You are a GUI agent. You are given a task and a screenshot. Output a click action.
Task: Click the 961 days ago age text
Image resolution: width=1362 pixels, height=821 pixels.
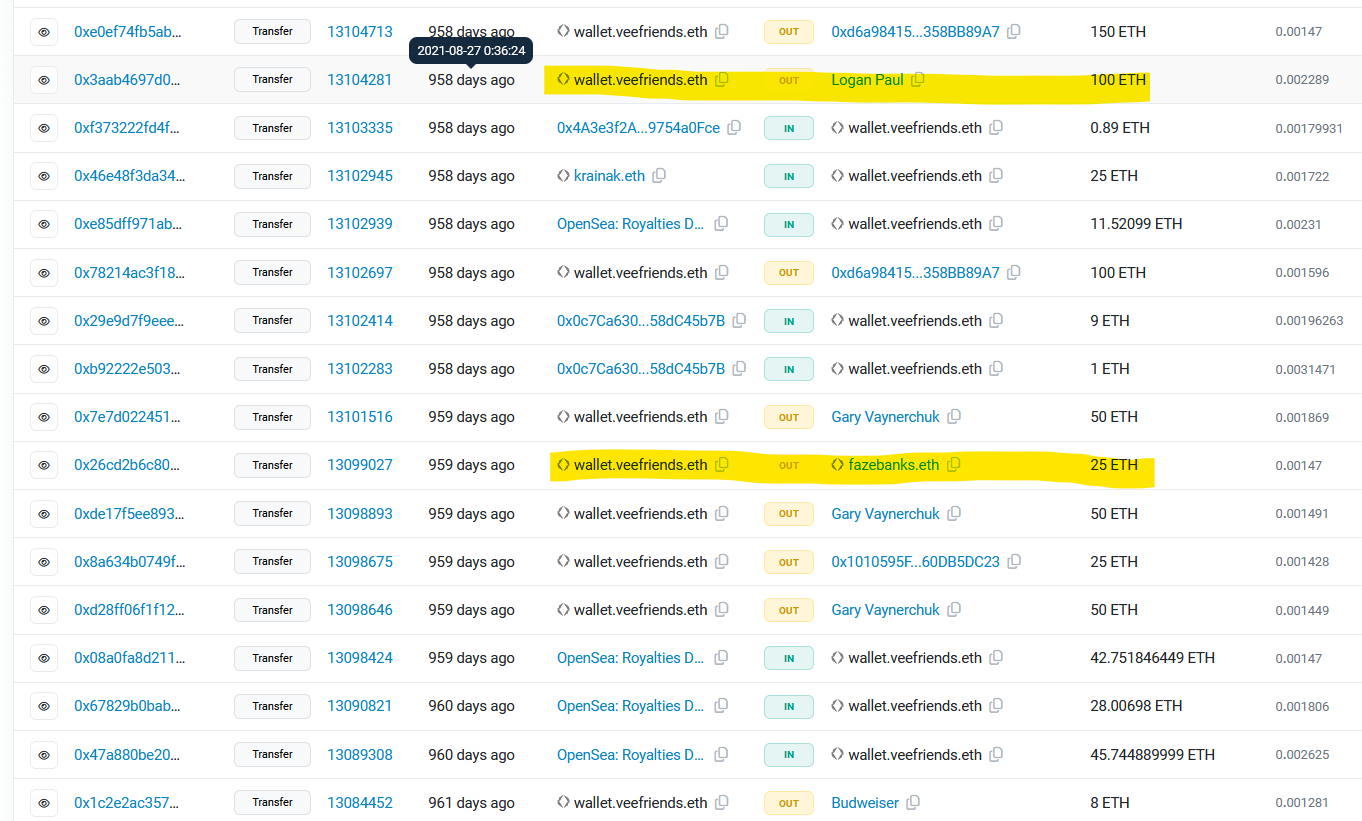pos(472,803)
